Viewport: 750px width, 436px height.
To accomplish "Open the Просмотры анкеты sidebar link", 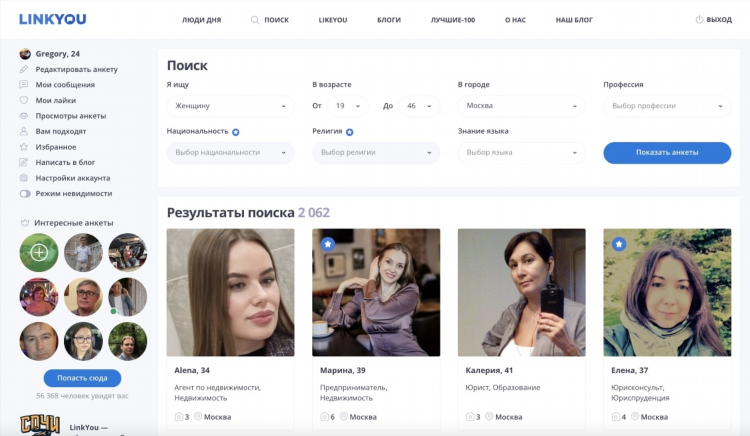I will pos(71,116).
